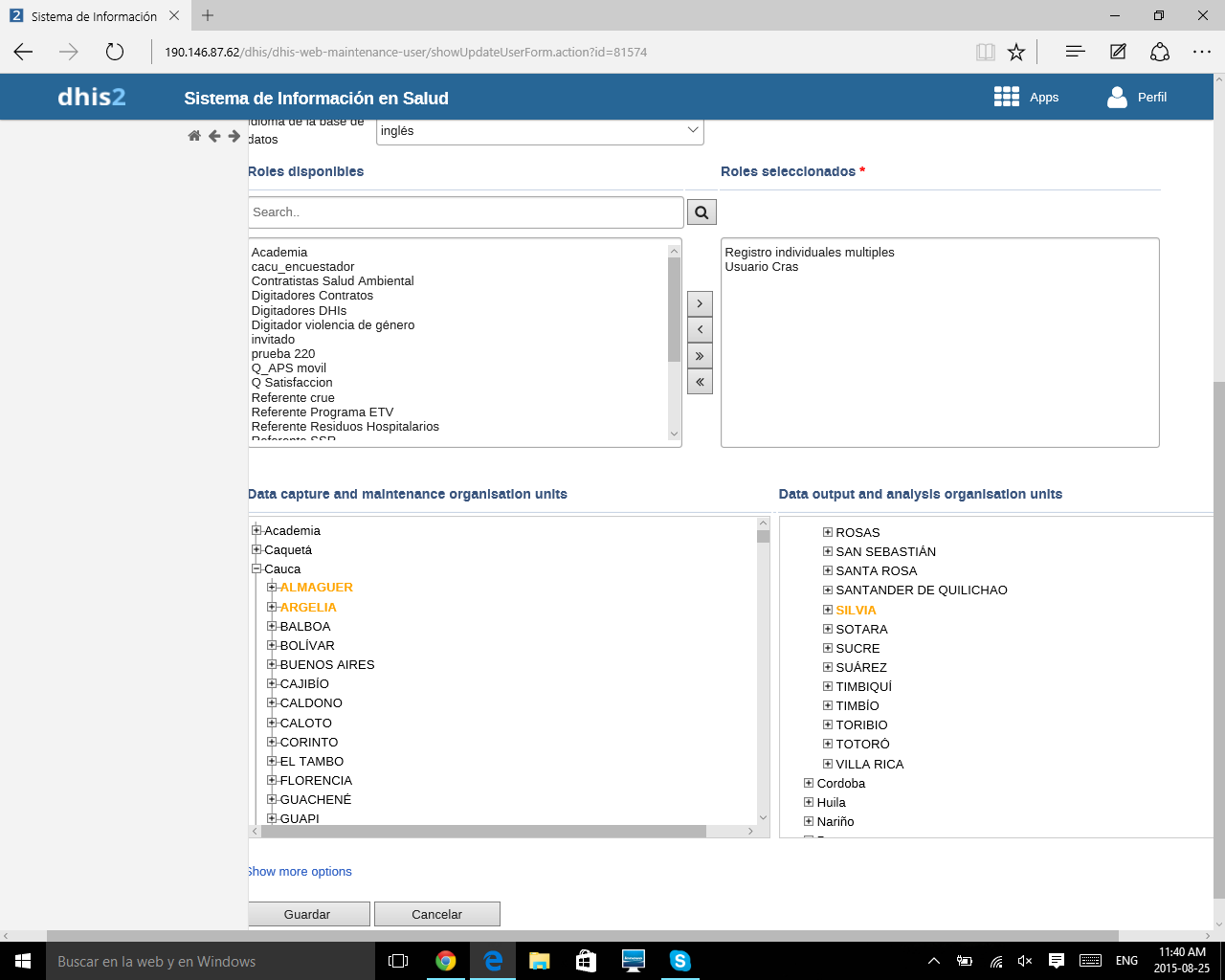This screenshot has height=980, width=1225.
Task: Open the database language dropdown
Action: [x=540, y=131]
